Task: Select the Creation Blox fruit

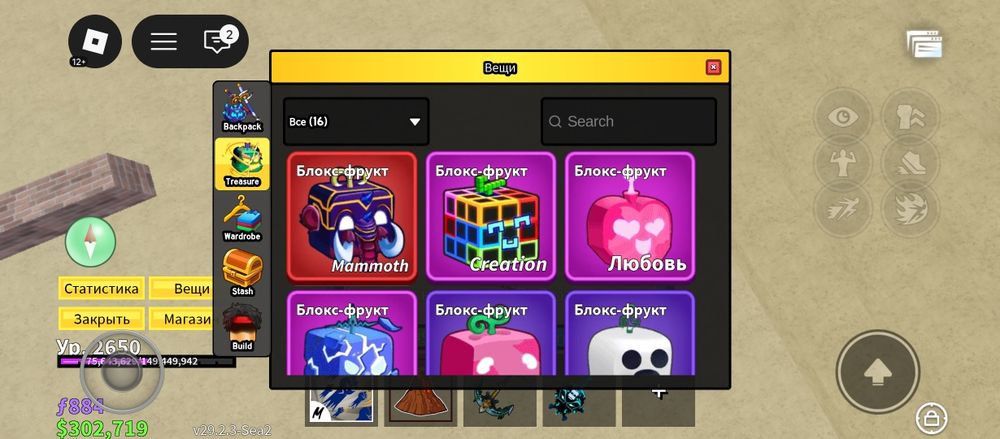Action: click(491, 216)
